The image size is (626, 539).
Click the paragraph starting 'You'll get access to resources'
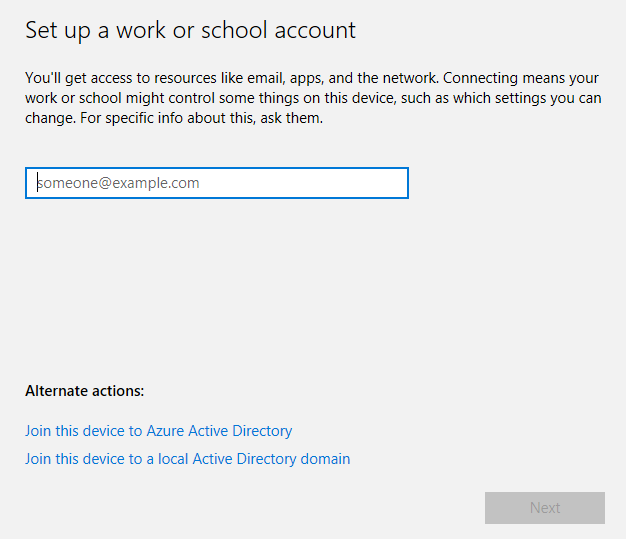pyautogui.click(x=313, y=98)
